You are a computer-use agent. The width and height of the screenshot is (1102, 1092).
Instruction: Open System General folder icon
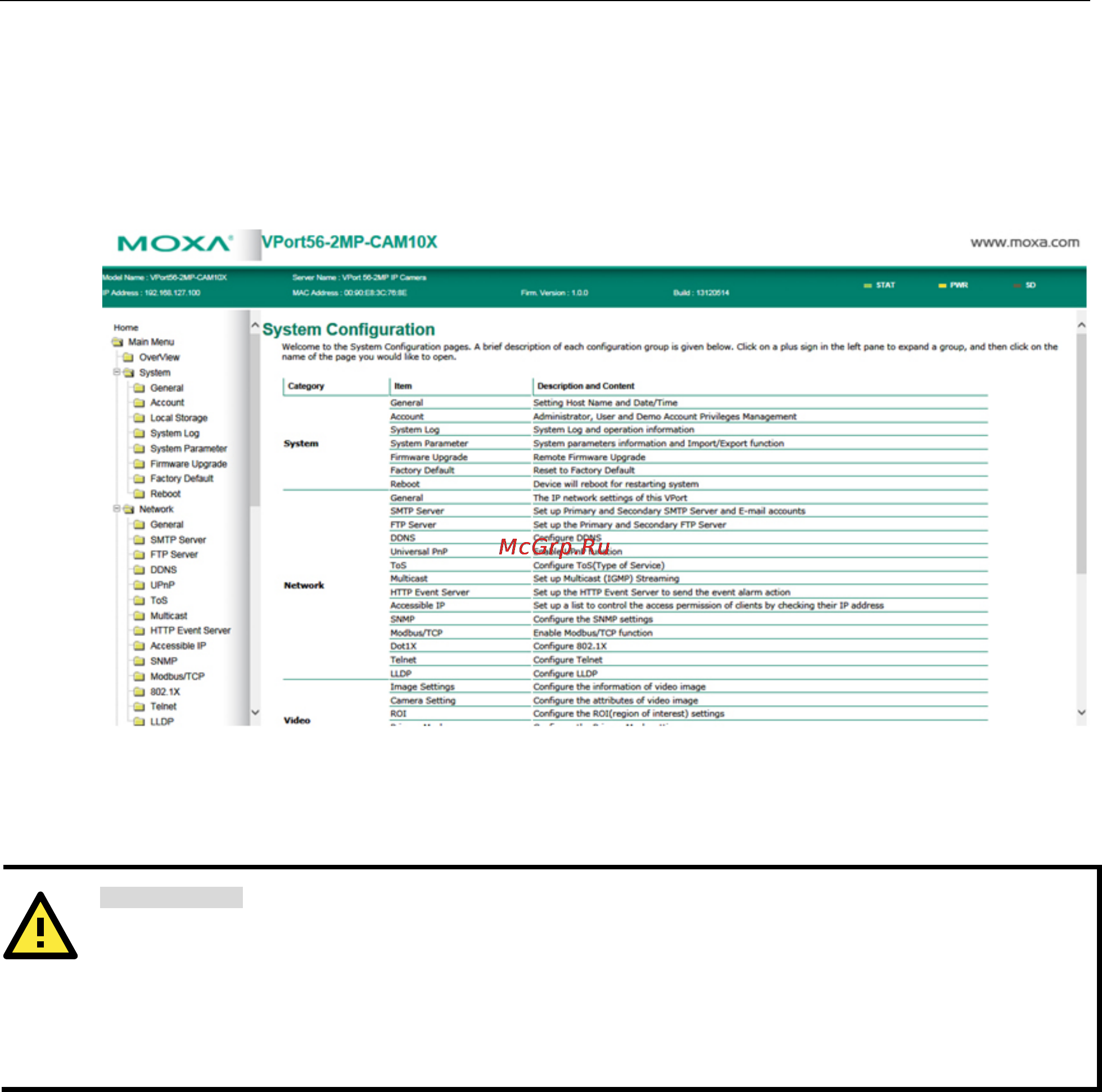(x=139, y=388)
